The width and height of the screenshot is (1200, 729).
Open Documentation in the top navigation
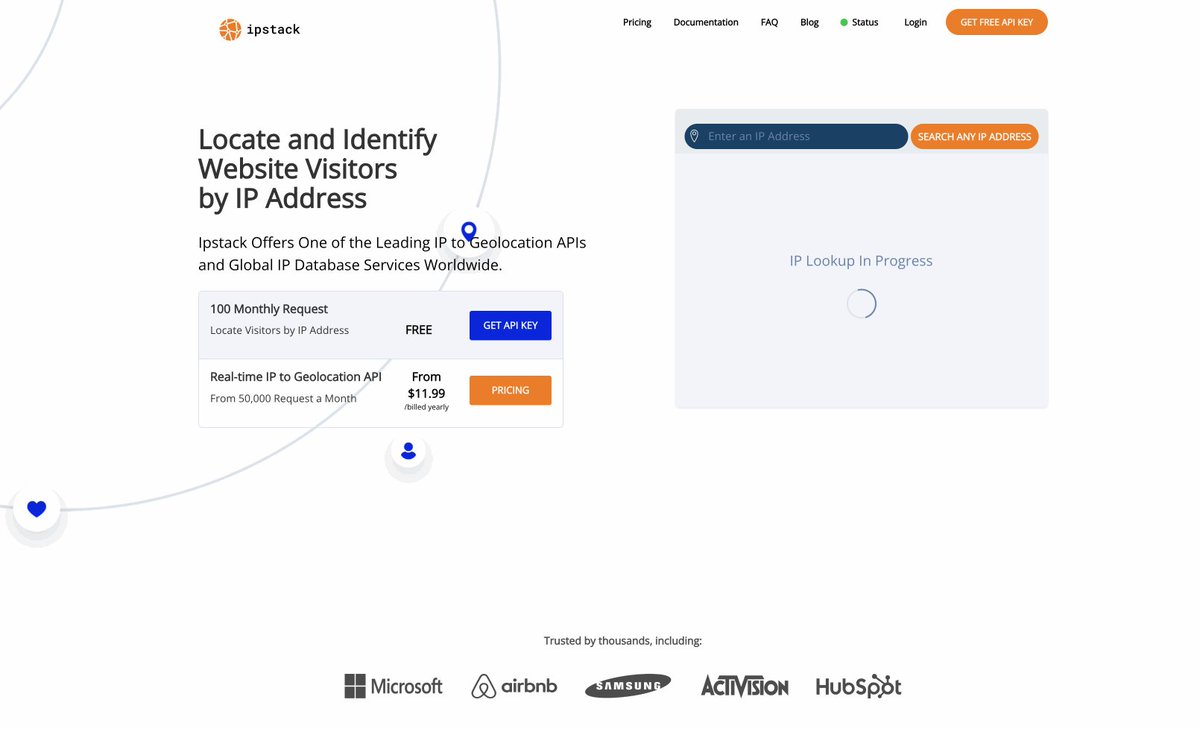706,22
